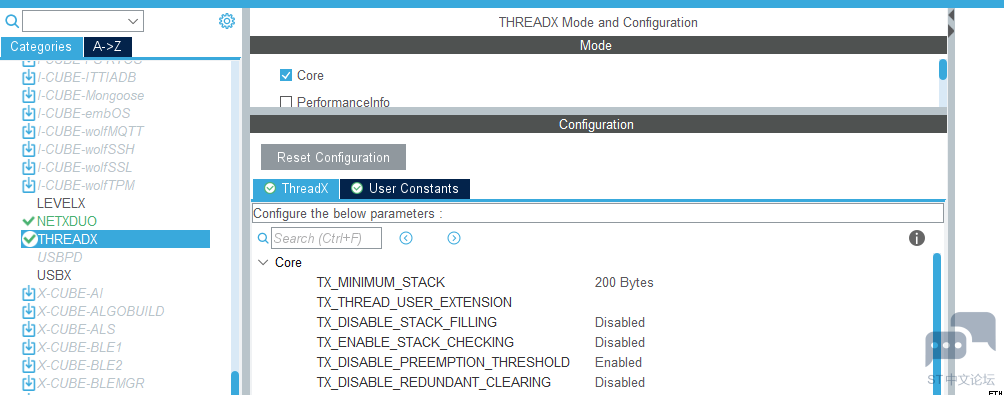
Task: Click the parameter Search (Ctrl+F) field
Action: [x=327, y=238]
